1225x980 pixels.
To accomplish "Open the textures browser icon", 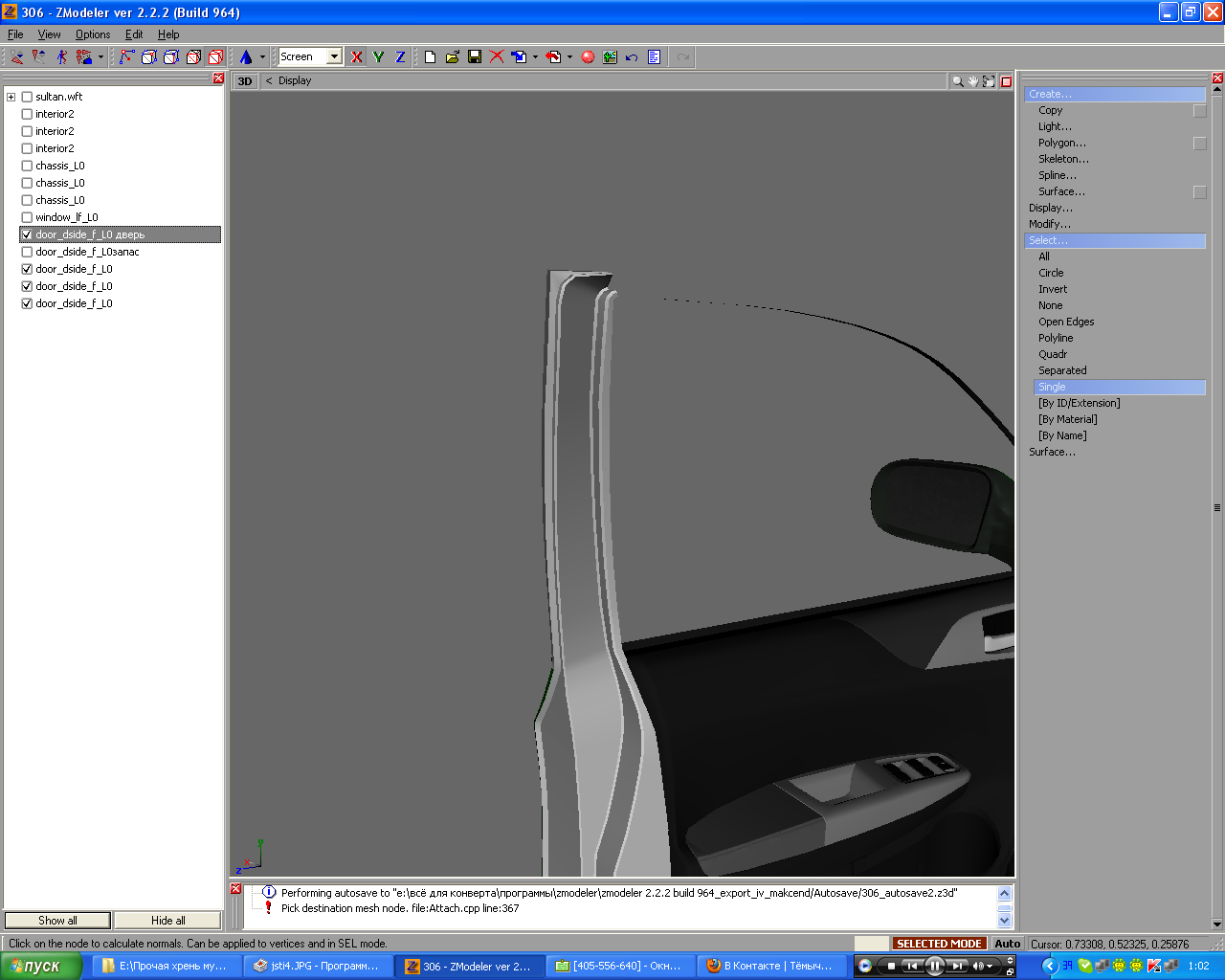I will click(x=610, y=57).
